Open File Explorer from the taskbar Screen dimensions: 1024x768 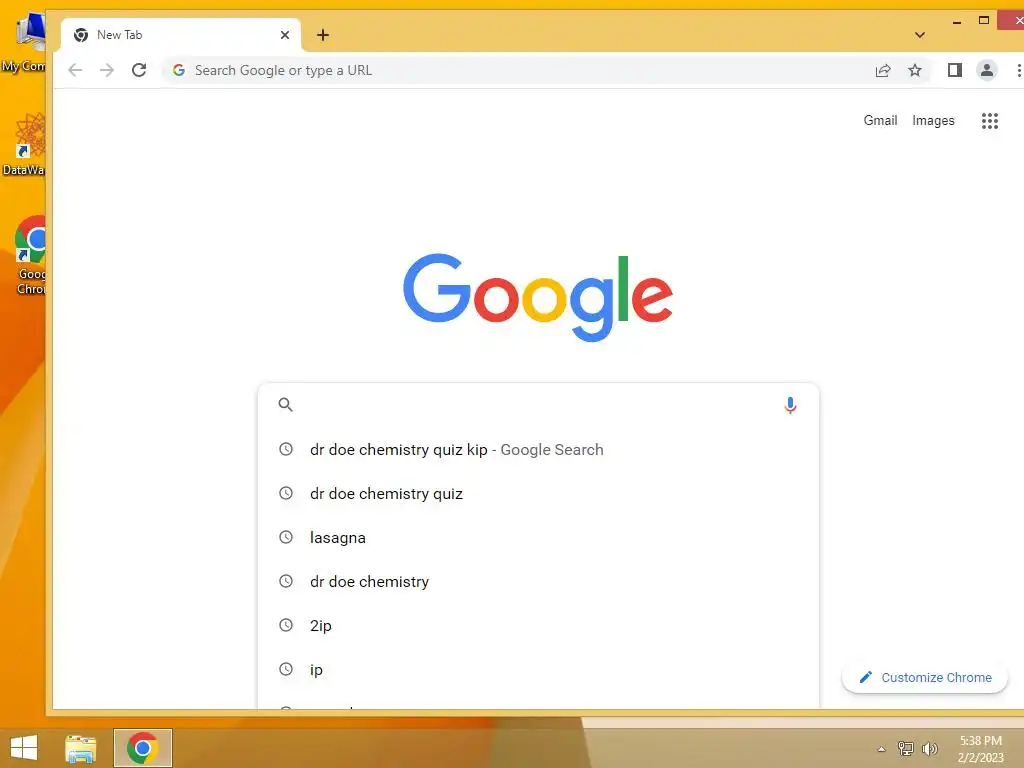tap(81, 748)
